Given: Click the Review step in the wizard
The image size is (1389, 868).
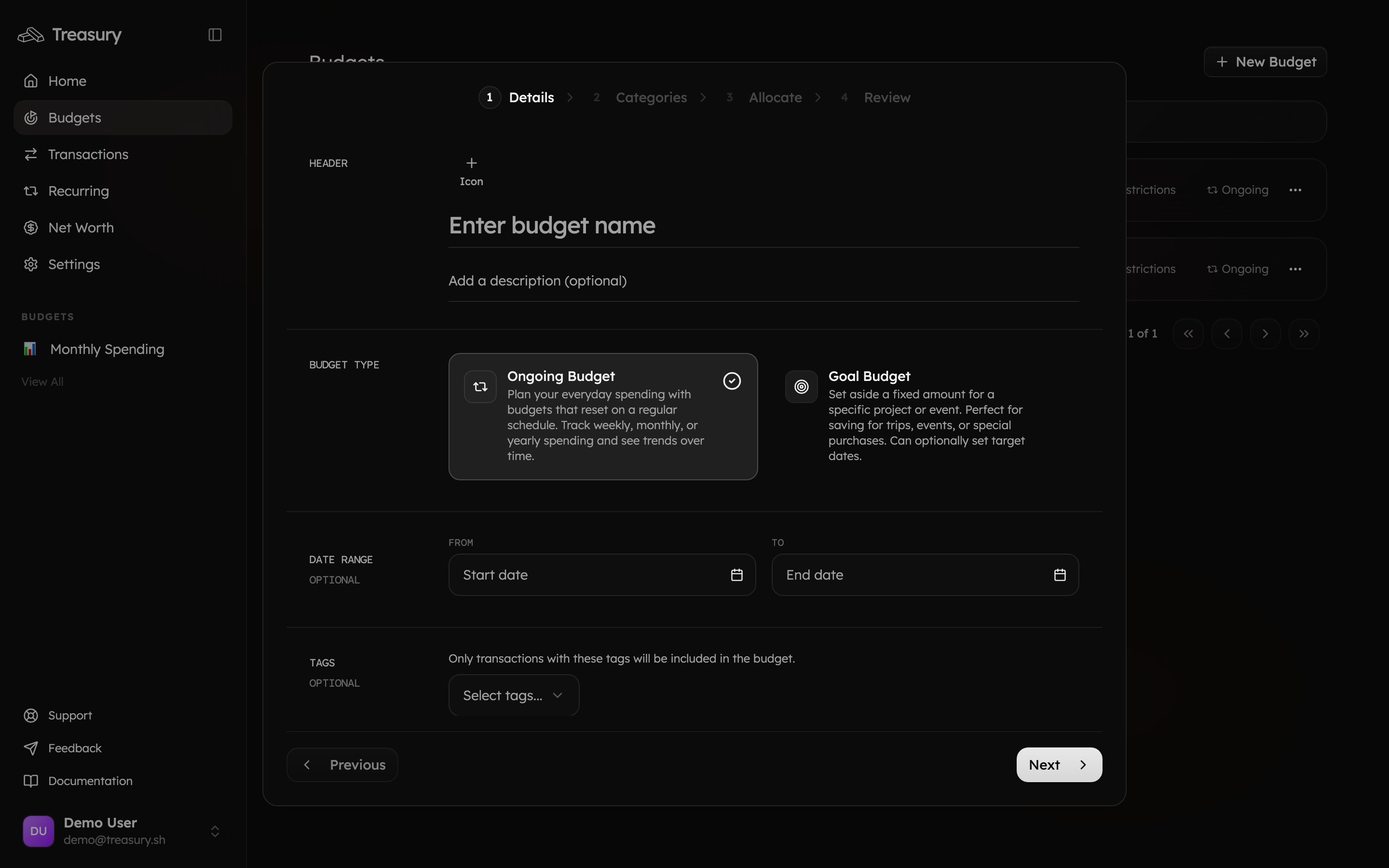Looking at the screenshot, I should (x=873, y=97).
